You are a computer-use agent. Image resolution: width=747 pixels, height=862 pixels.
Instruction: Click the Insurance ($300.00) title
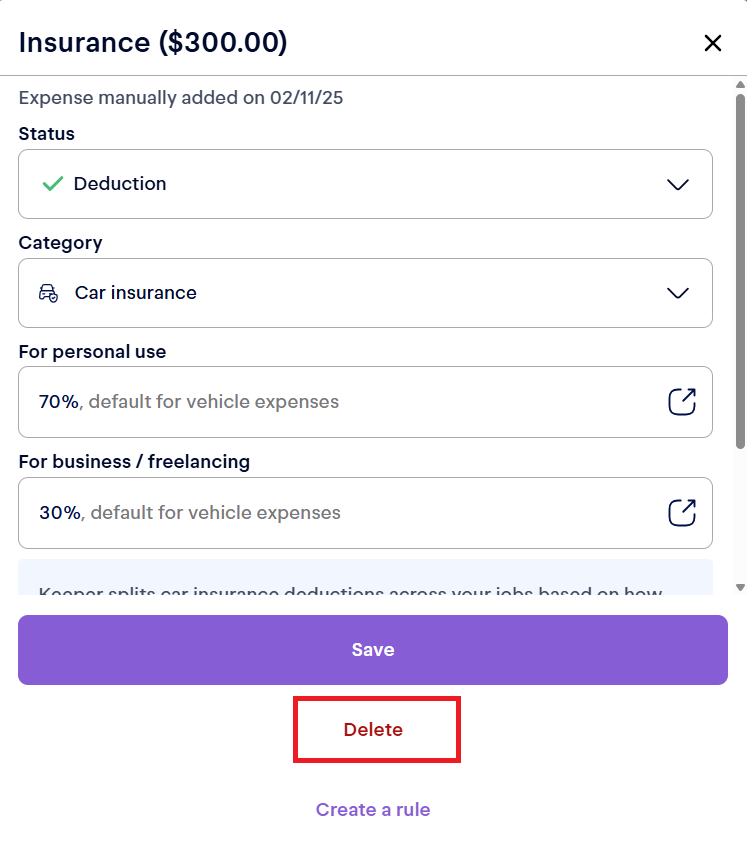click(x=153, y=43)
